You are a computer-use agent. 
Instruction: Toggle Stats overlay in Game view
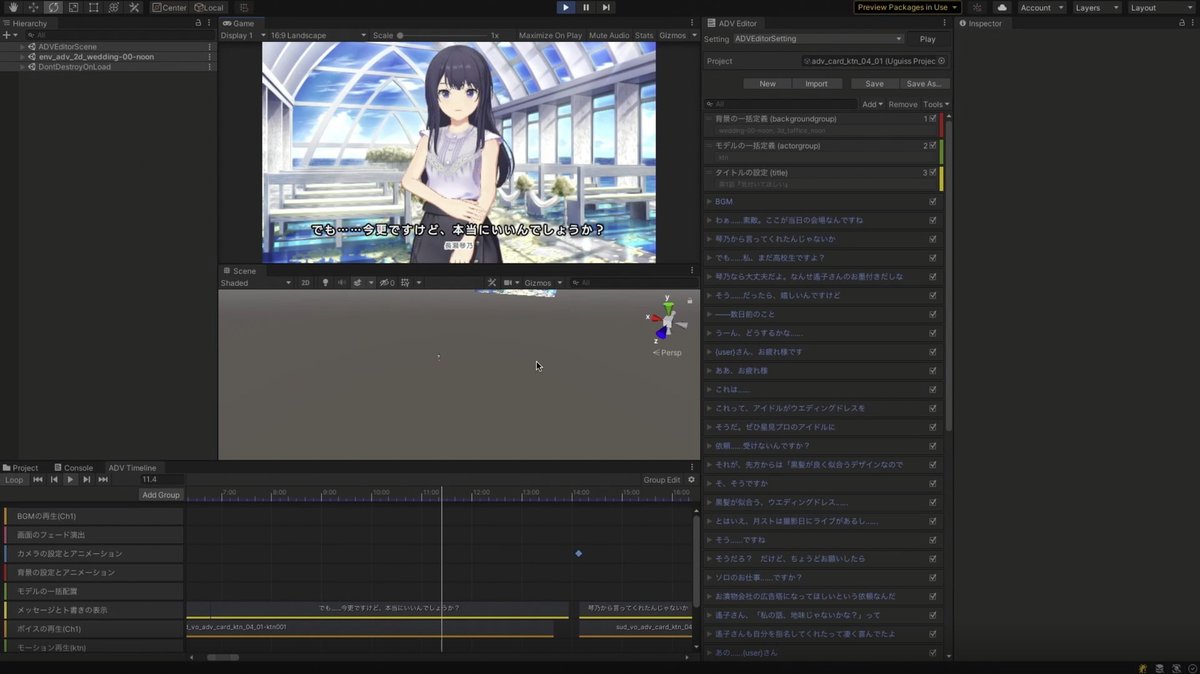point(644,35)
